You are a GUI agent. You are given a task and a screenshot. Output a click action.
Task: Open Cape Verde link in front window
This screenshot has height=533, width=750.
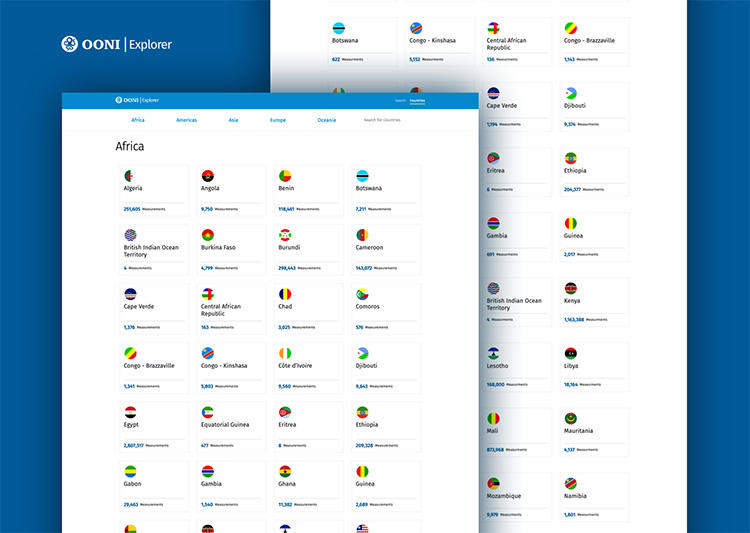pos(139,306)
